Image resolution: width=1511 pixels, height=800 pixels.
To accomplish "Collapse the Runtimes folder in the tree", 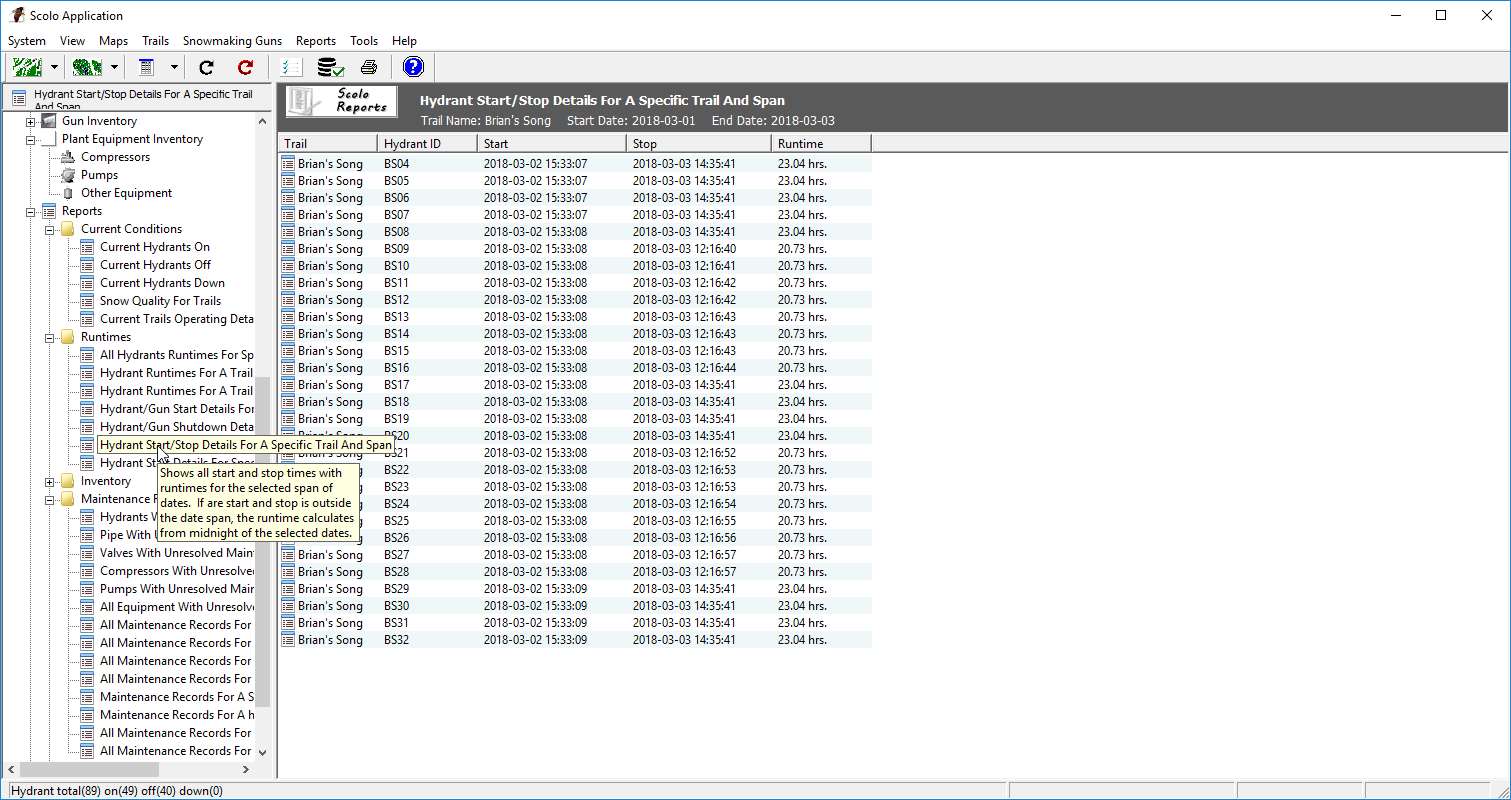I will pos(50,337).
